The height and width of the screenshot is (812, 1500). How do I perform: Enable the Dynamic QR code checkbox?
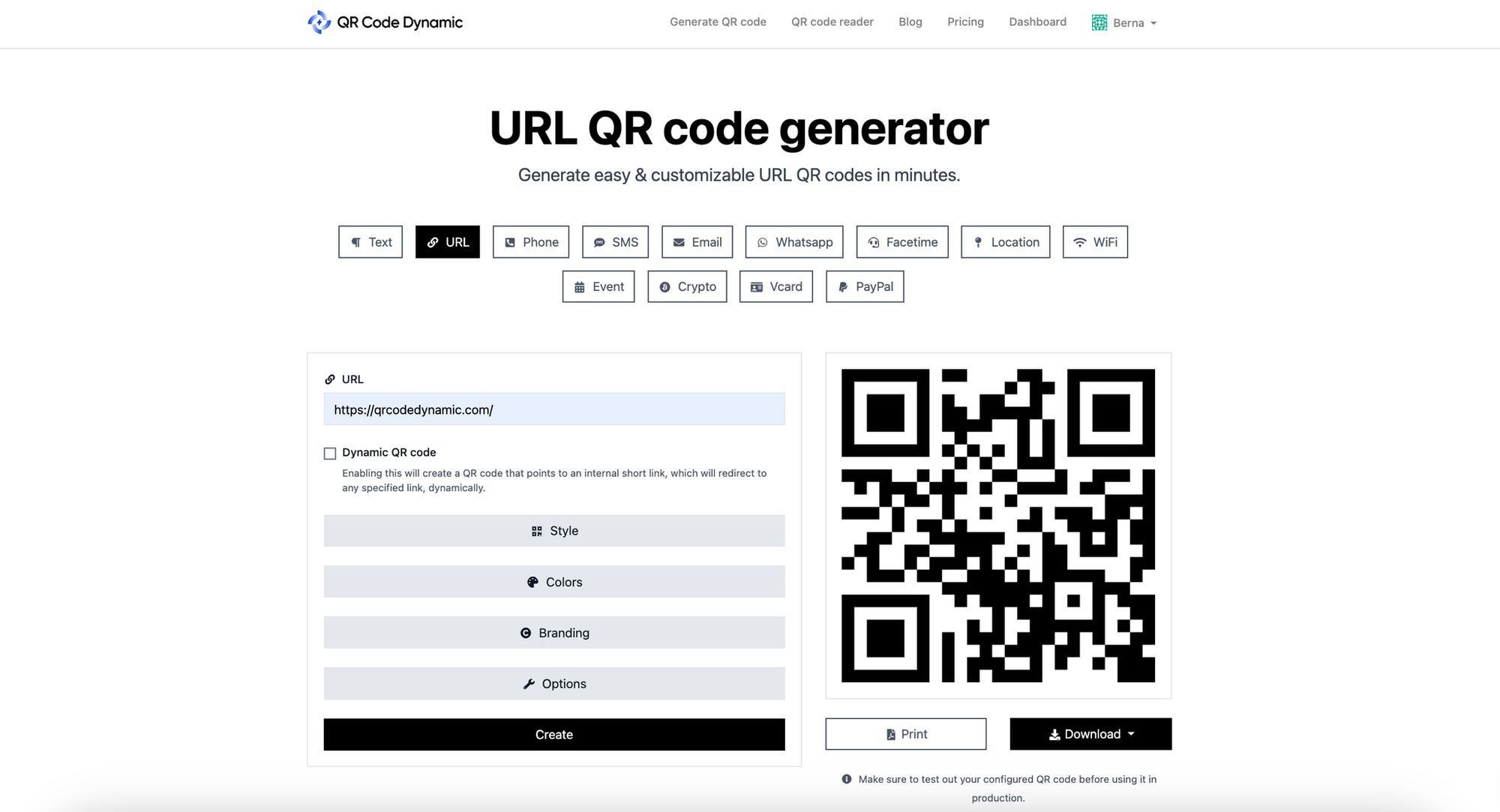(330, 454)
